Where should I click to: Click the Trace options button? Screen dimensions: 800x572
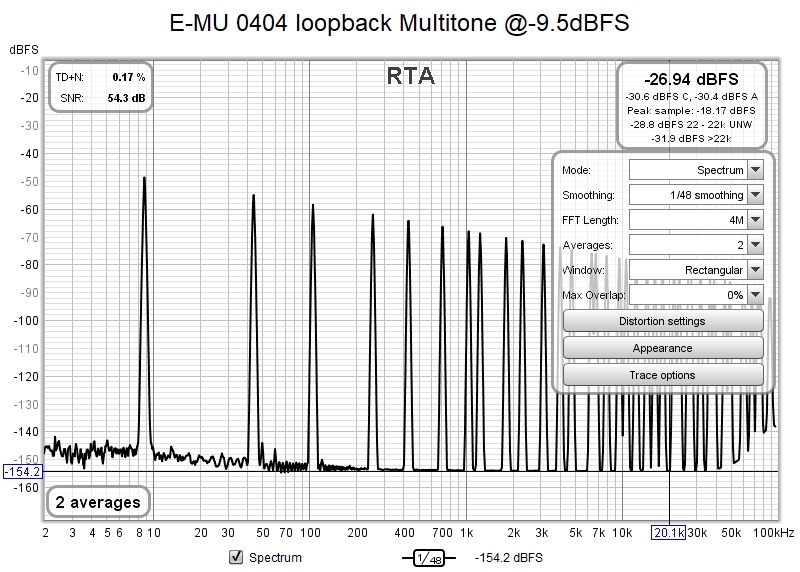pos(663,375)
